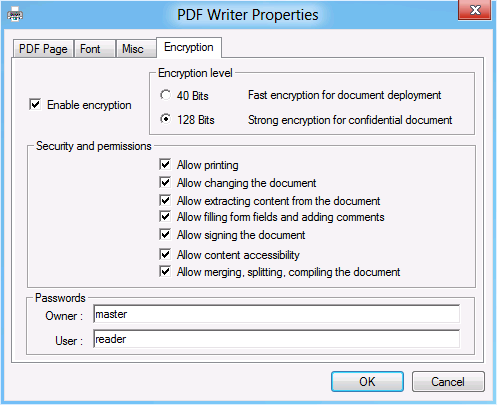The image size is (497, 405).
Task: Uncheck Allow extracting content from the document
Action: click(165, 201)
